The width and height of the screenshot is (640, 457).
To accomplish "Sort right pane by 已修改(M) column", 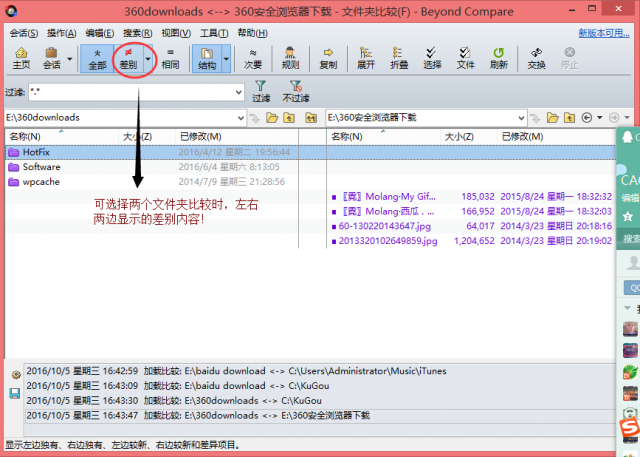I will click(x=556, y=137).
